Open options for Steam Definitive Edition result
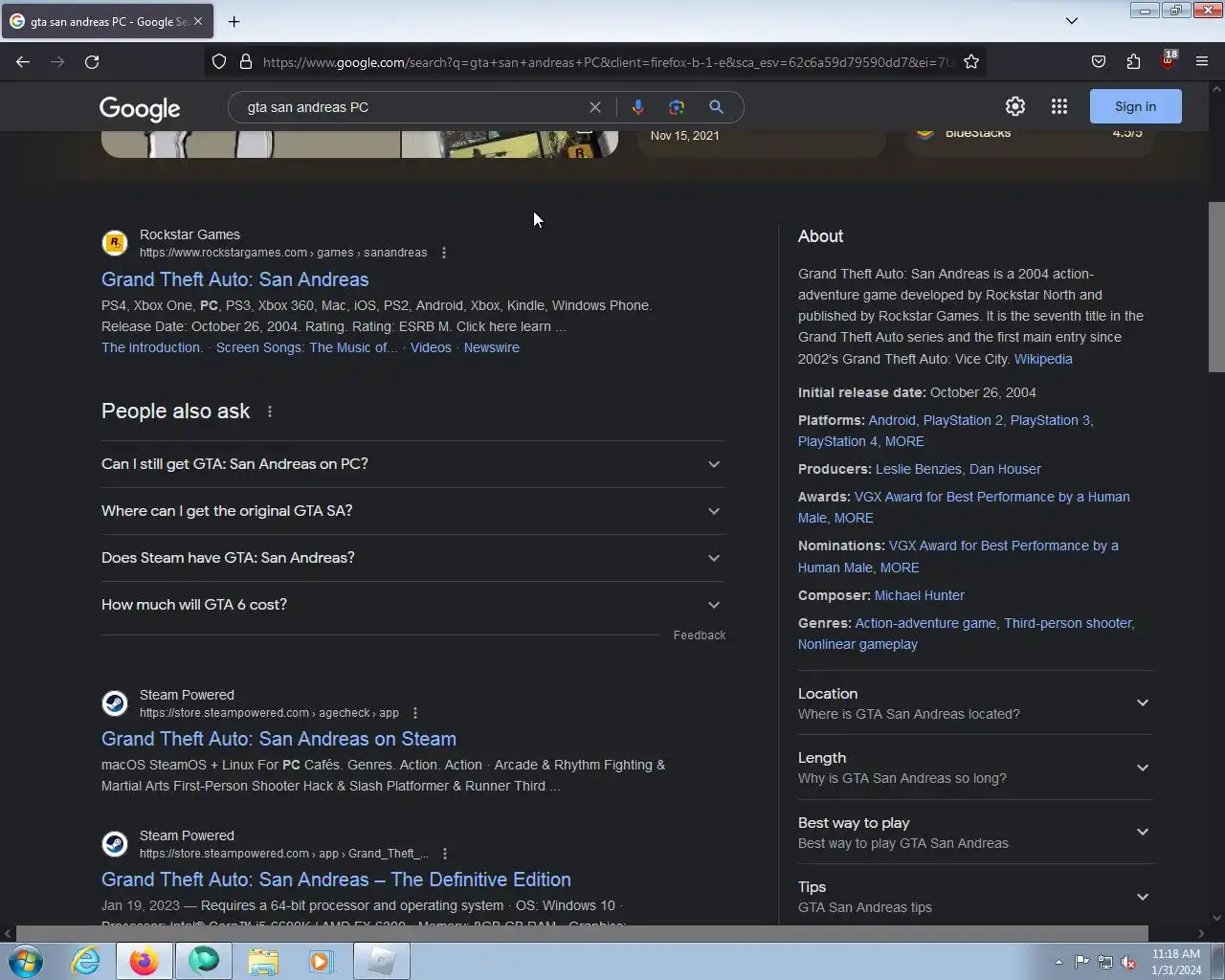Image resolution: width=1225 pixels, height=980 pixels. pos(445,854)
